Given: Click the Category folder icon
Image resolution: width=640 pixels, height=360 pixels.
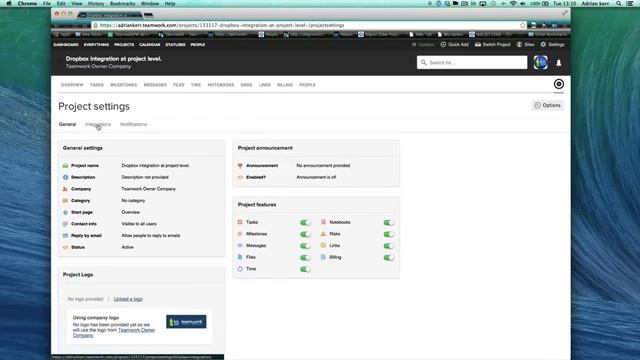Looking at the screenshot, I should [65, 201].
